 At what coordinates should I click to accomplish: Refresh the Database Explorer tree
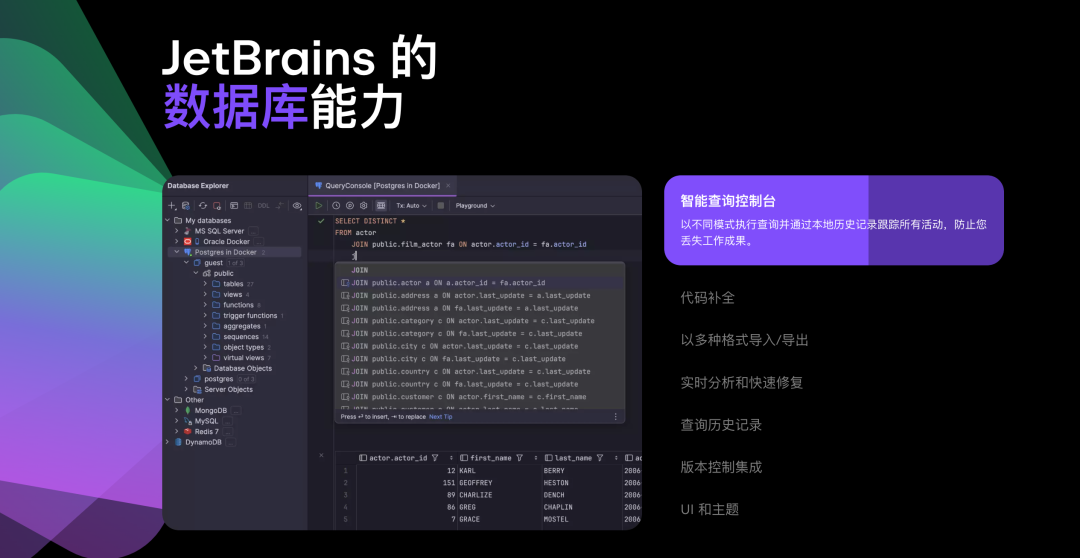202,205
